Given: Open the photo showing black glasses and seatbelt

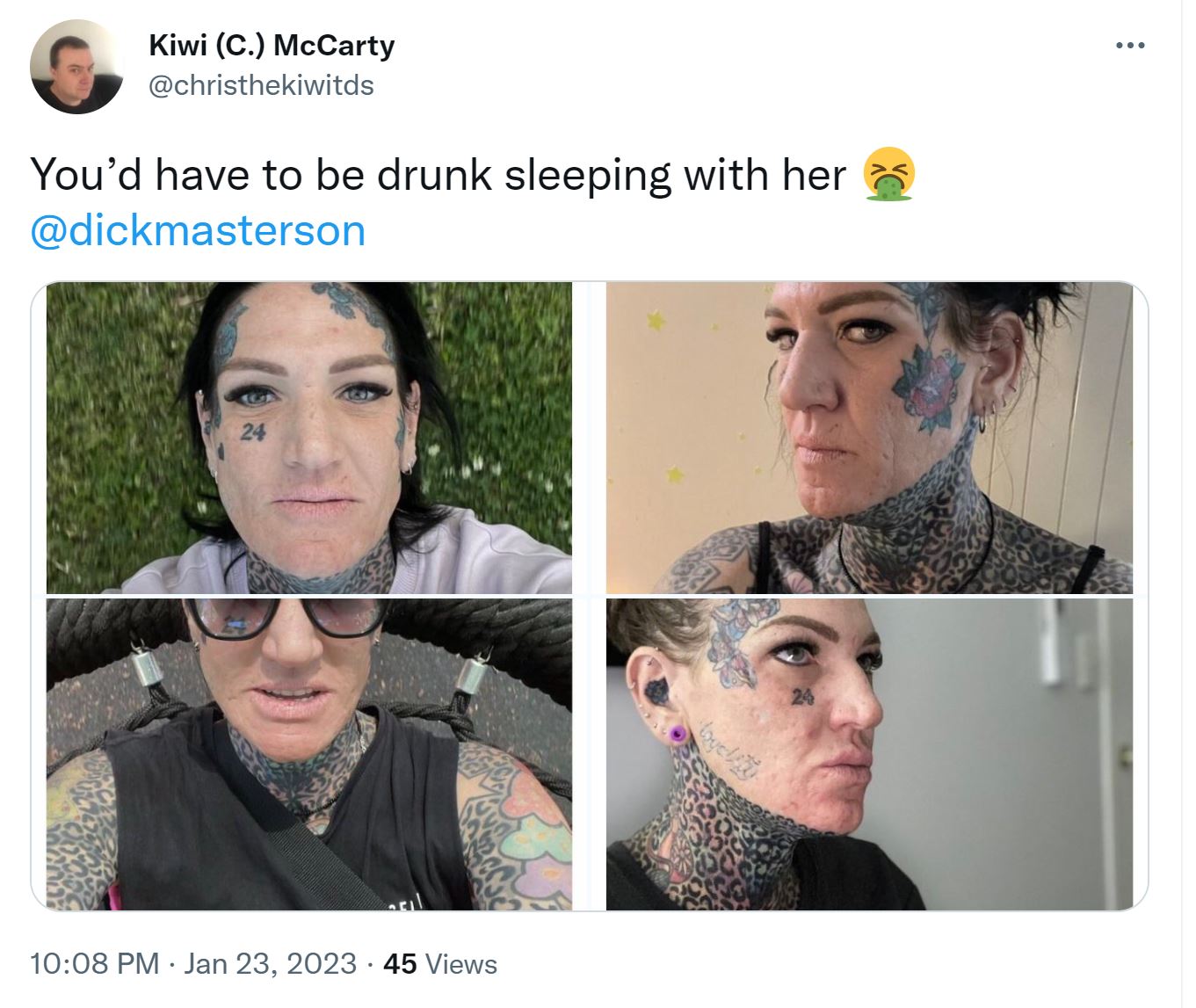Looking at the screenshot, I should [x=309, y=754].
